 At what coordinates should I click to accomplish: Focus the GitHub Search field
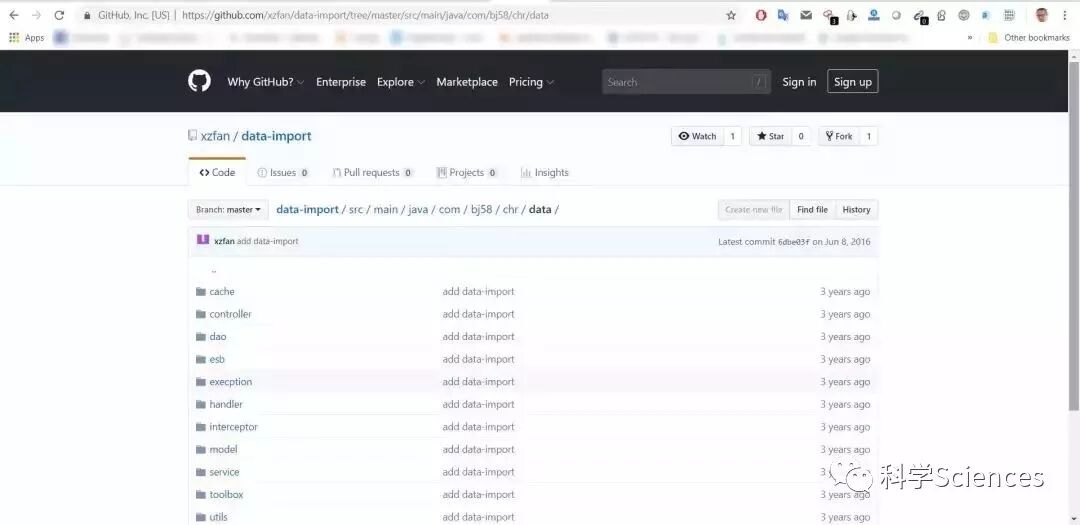click(x=686, y=82)
